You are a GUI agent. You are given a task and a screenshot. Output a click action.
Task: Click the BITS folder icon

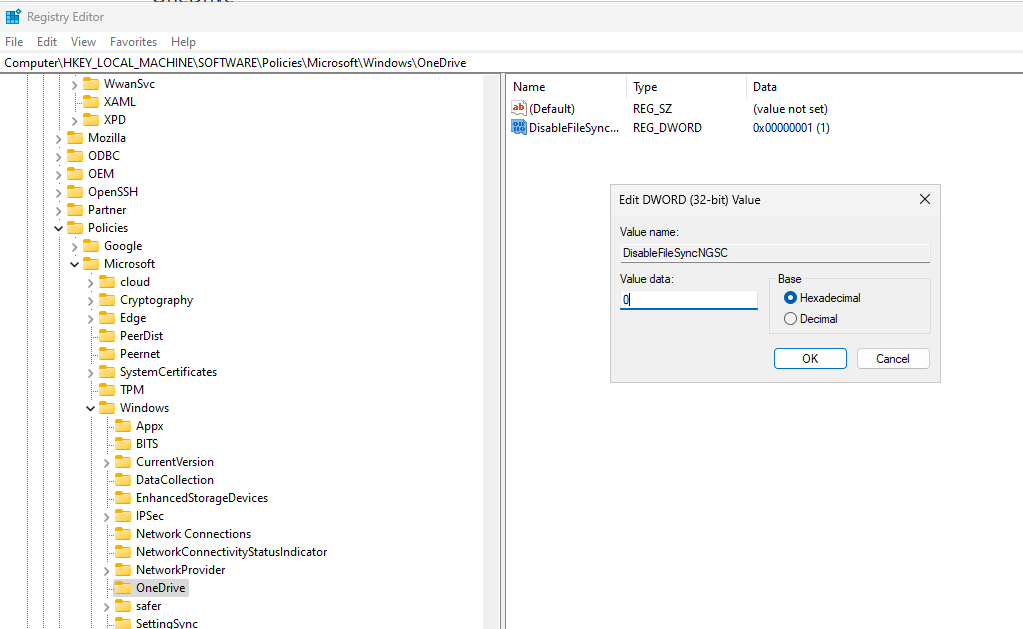(x=123, y=444)
